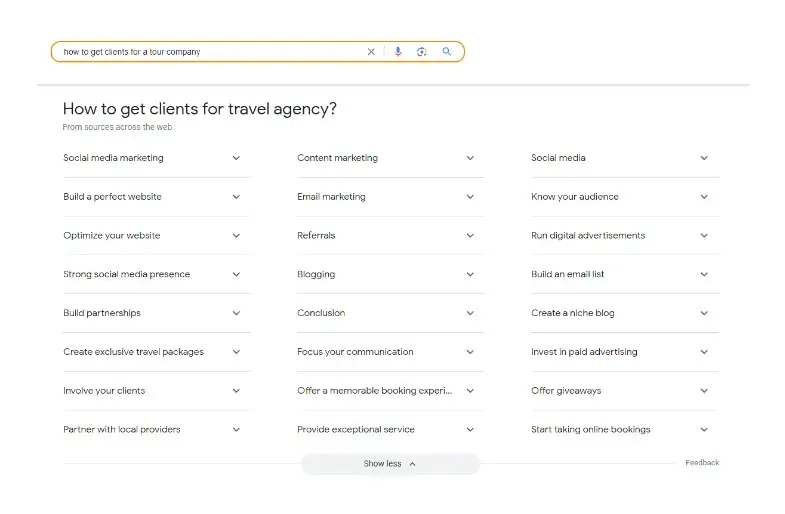Expand Start taking online bookings

pos(625,429)
